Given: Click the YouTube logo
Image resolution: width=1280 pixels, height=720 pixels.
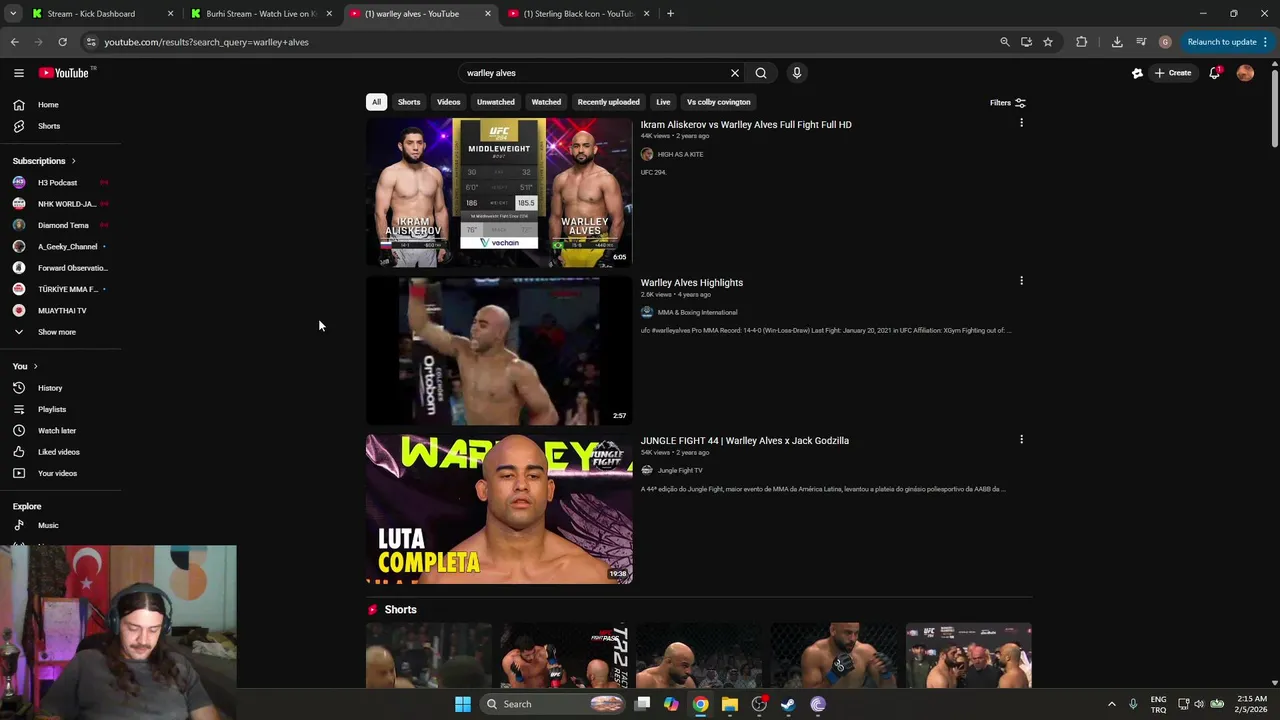Looking at the screenshot, I should tap(64, 73).
